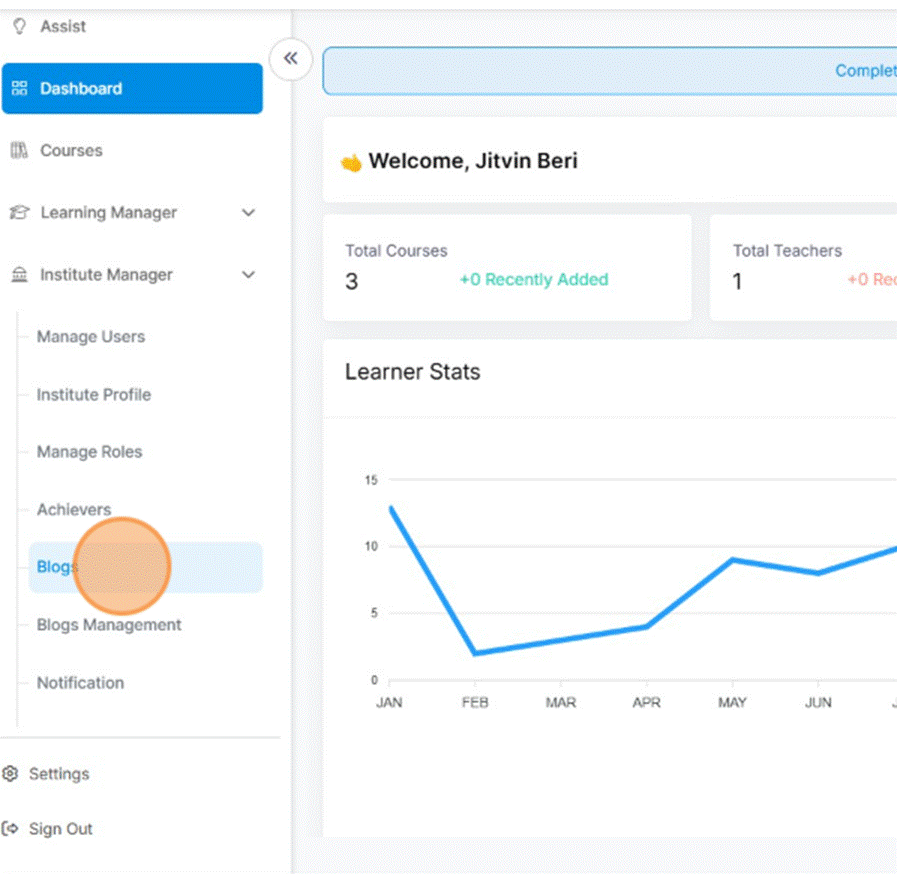Open the Institute Profile page
This screenshot has height=875, width=897.
tap(94, 395)
